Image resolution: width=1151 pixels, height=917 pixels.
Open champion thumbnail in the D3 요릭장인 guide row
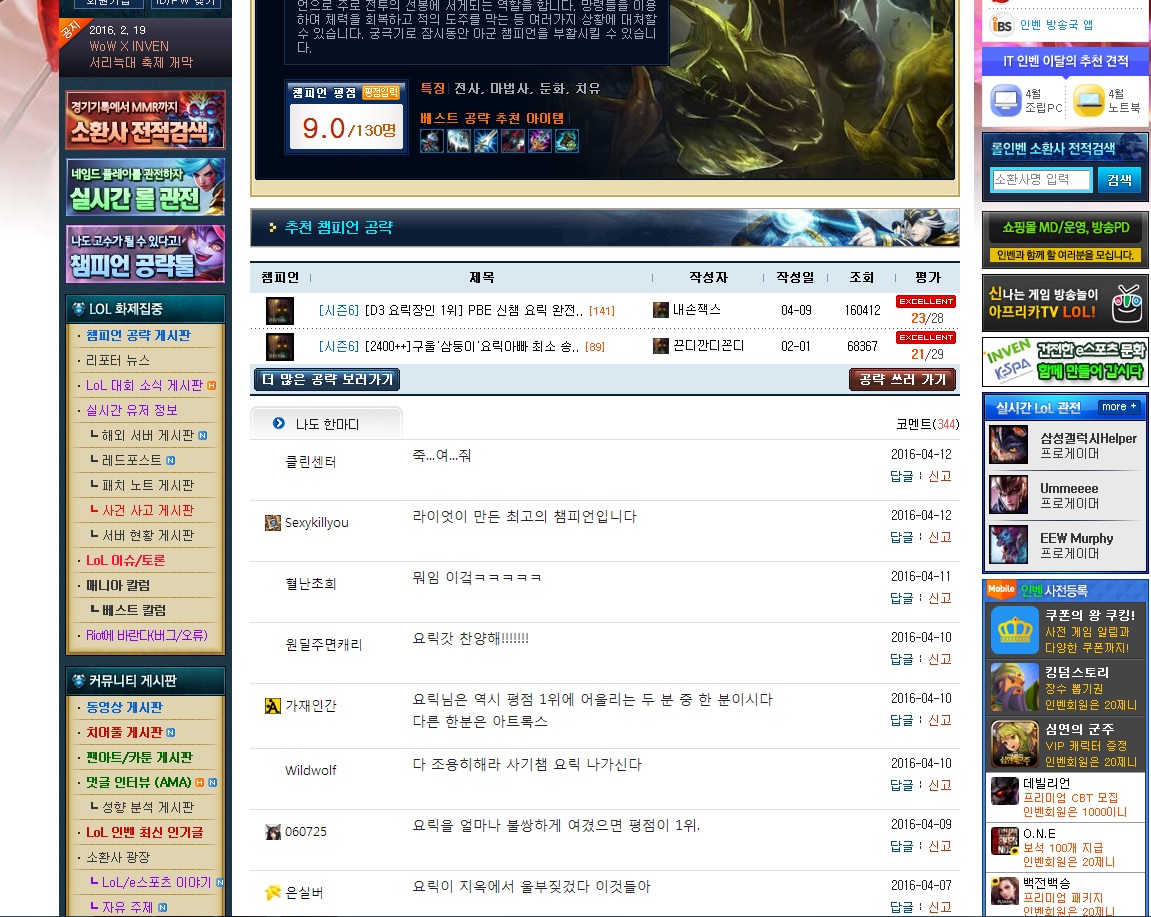280,311
